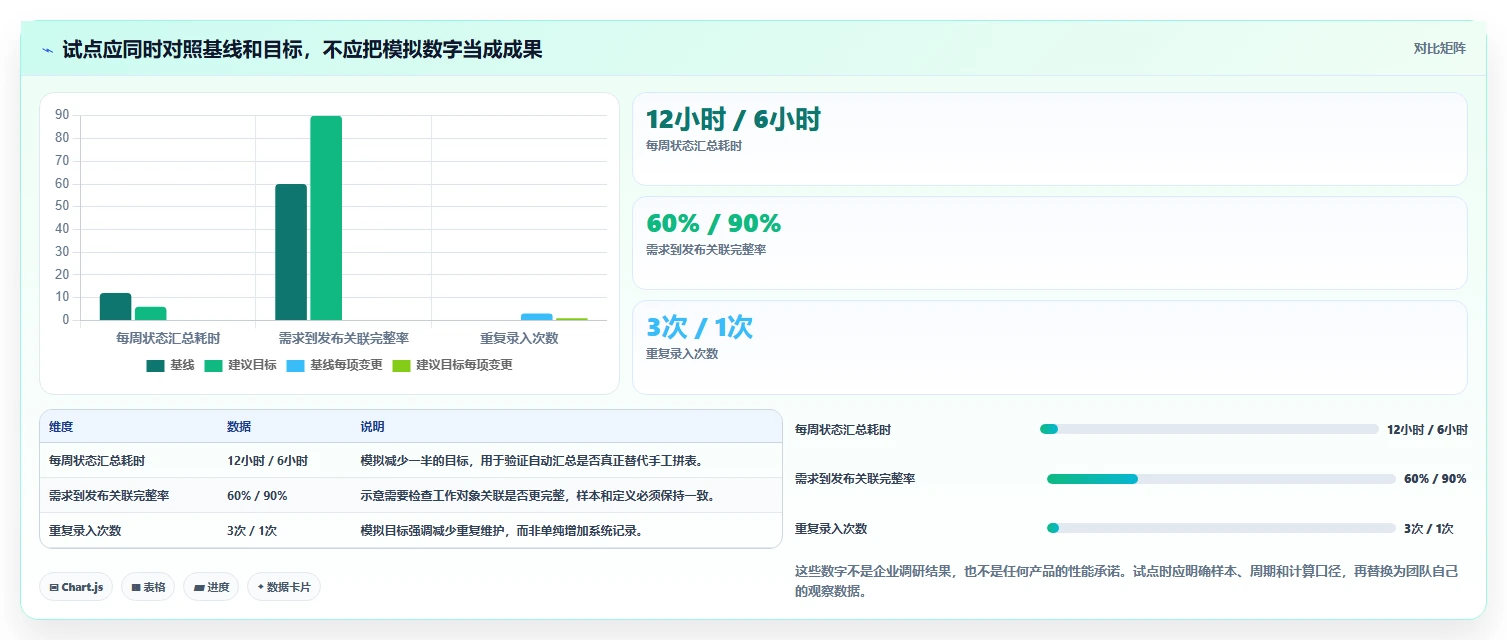Click the 说明 column header
The image size is (1507, 640).
click(x=372, y=427)
